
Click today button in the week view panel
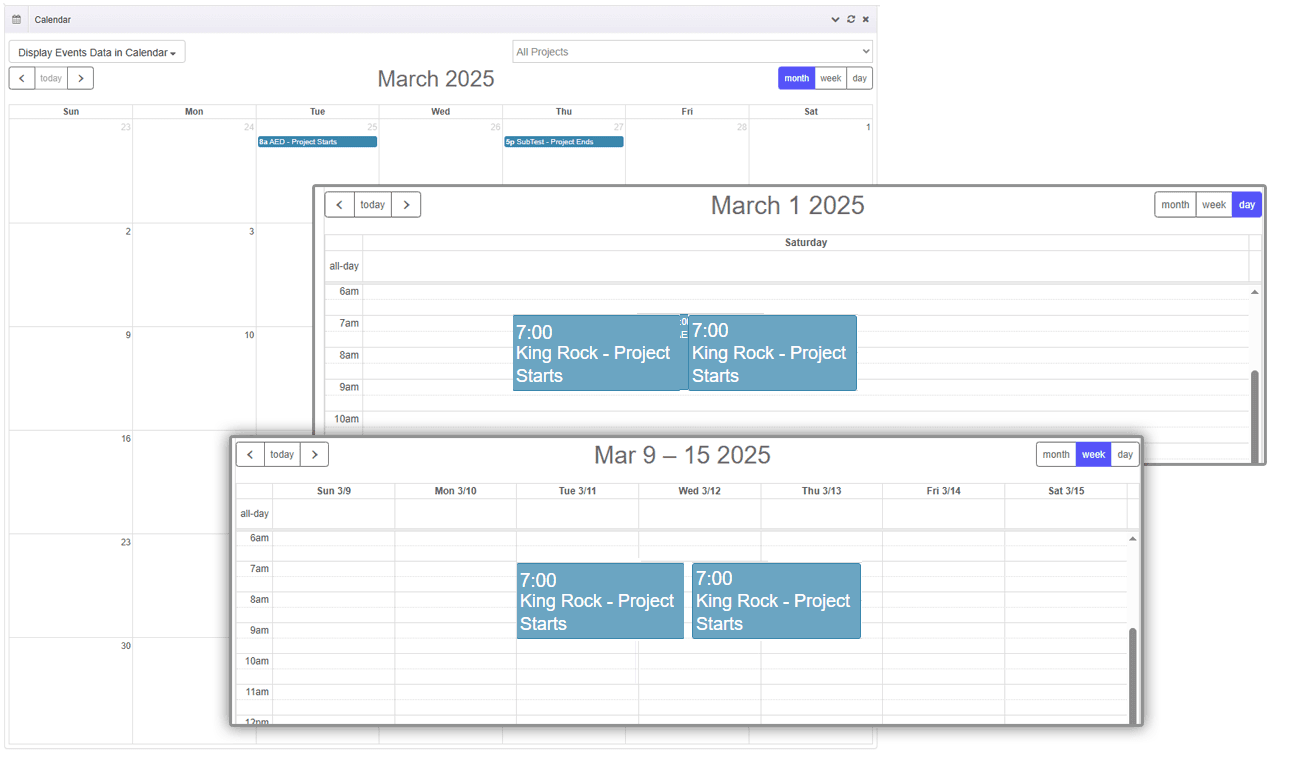coord(282,454)
